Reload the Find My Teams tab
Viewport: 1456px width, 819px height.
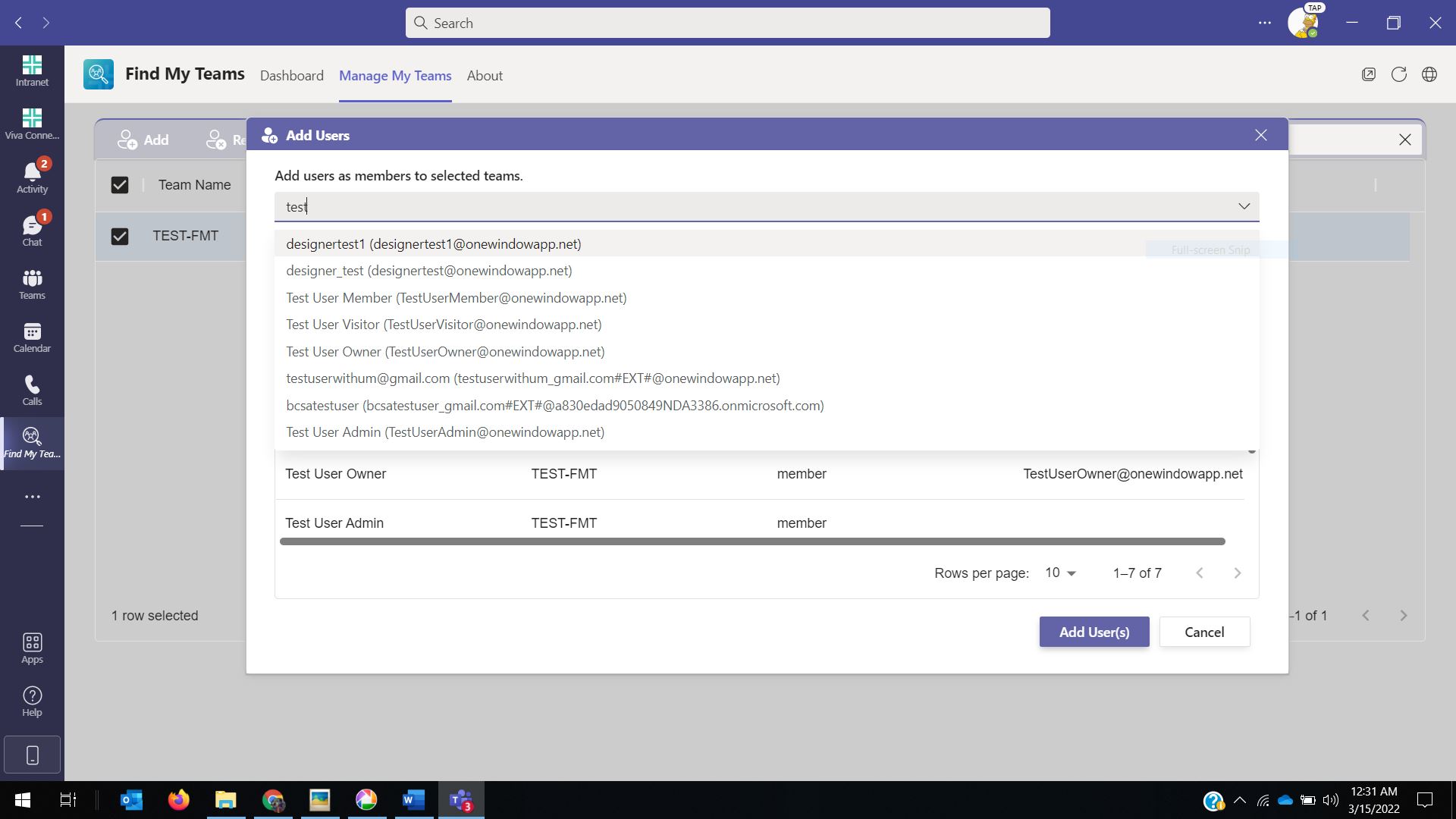tap(1399, 74)
